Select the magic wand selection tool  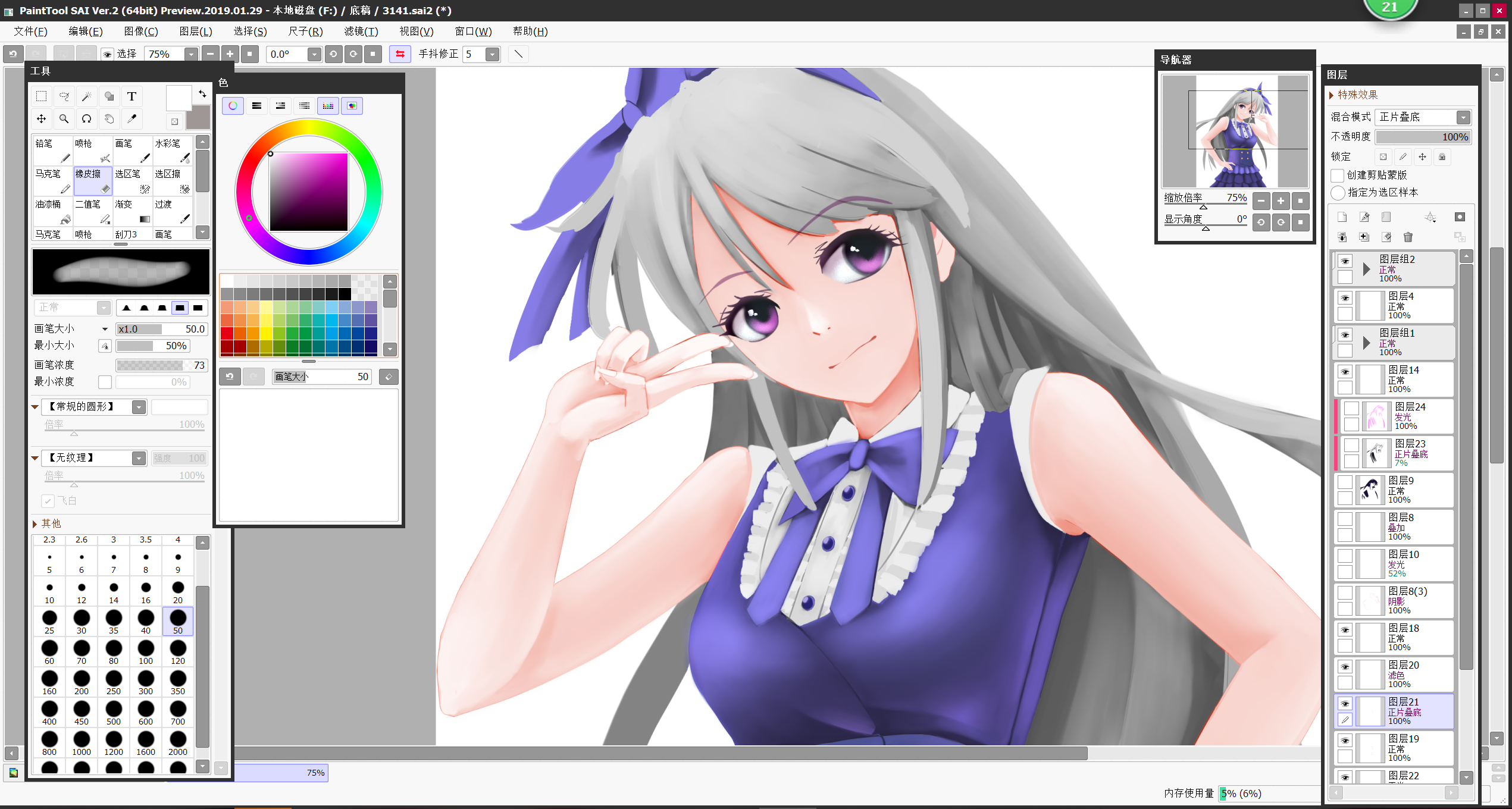coord(87,96)
